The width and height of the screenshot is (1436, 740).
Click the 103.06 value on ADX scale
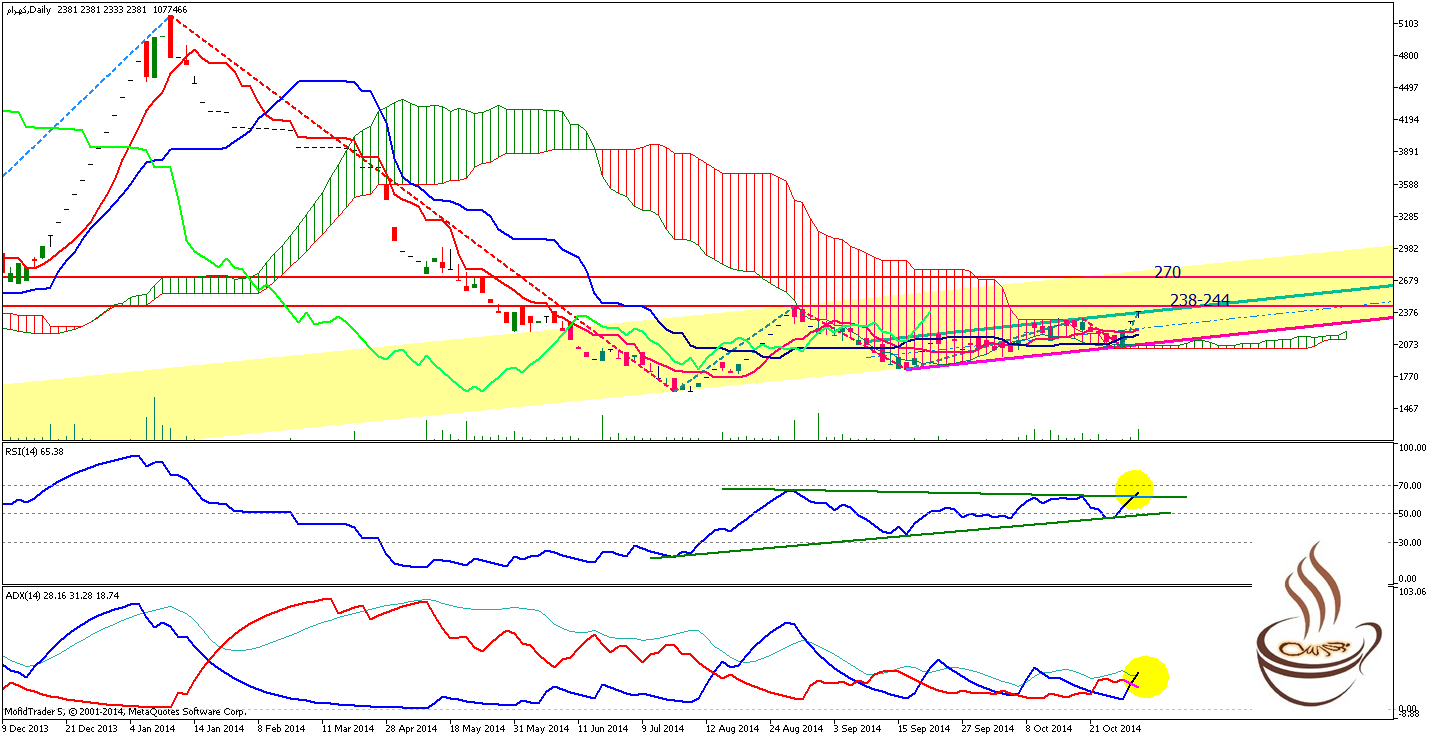click(1413, 594)
